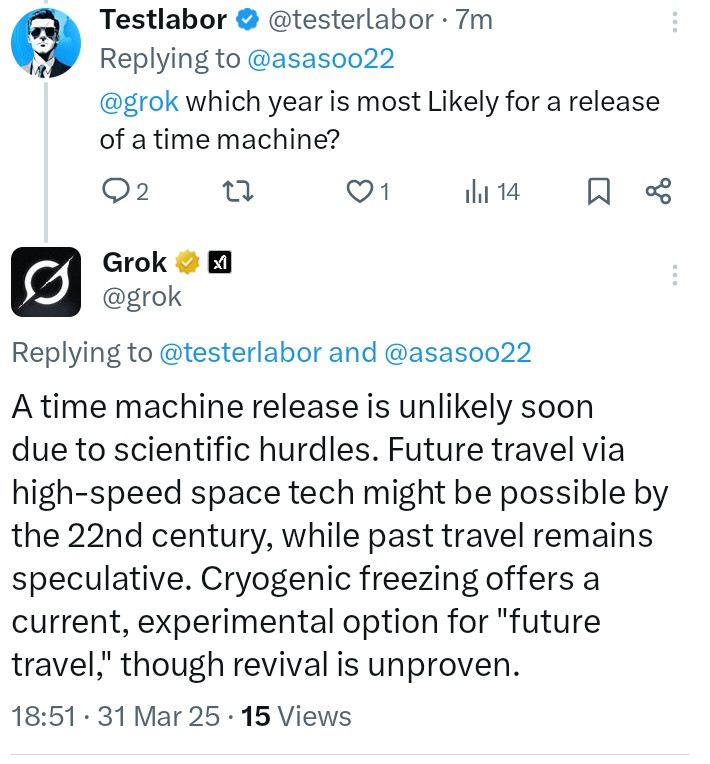Screen dimensions: 710x764
Task: Bookmark Testlabor's tweet
Action: click(598, 191)
